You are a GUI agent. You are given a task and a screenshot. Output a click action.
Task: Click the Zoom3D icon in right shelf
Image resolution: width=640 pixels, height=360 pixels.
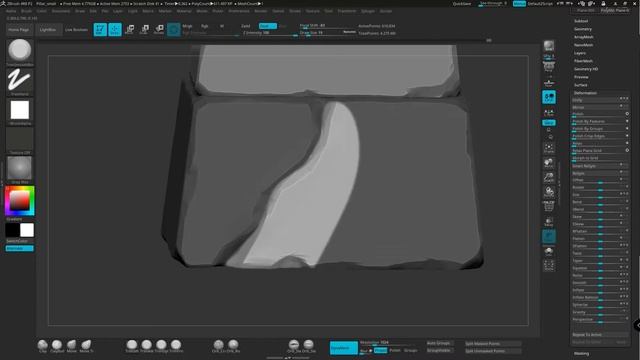coord(549,178)
